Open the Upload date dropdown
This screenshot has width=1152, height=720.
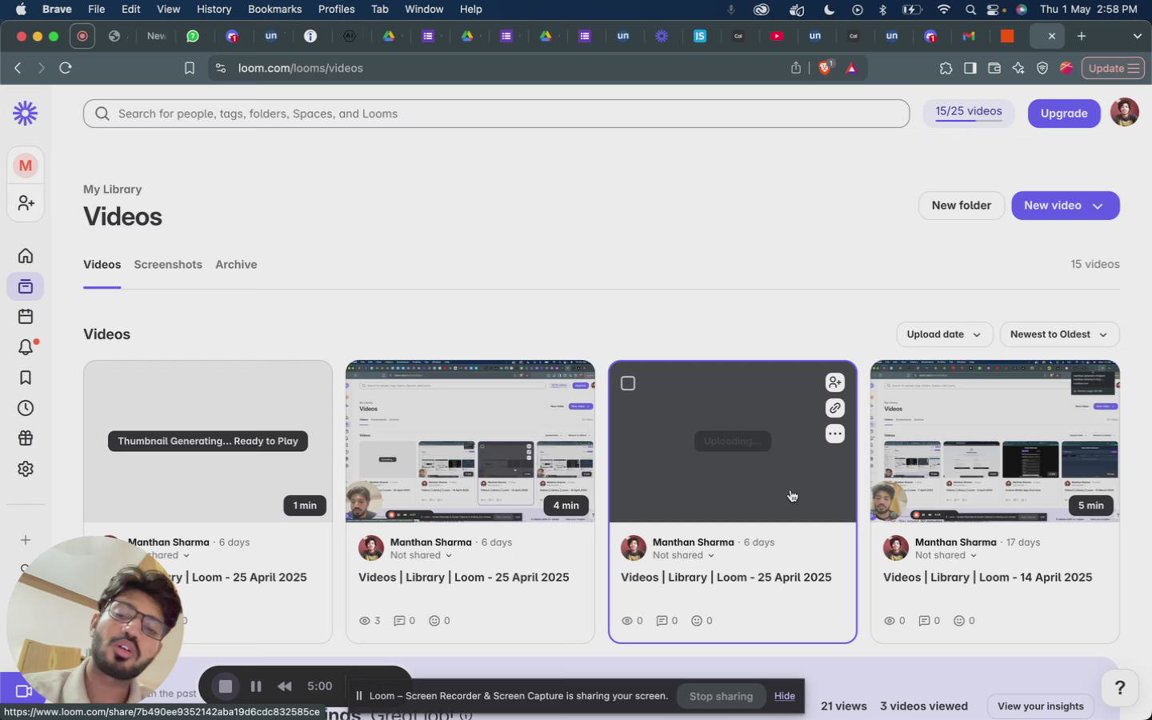[x=943, y=334]
